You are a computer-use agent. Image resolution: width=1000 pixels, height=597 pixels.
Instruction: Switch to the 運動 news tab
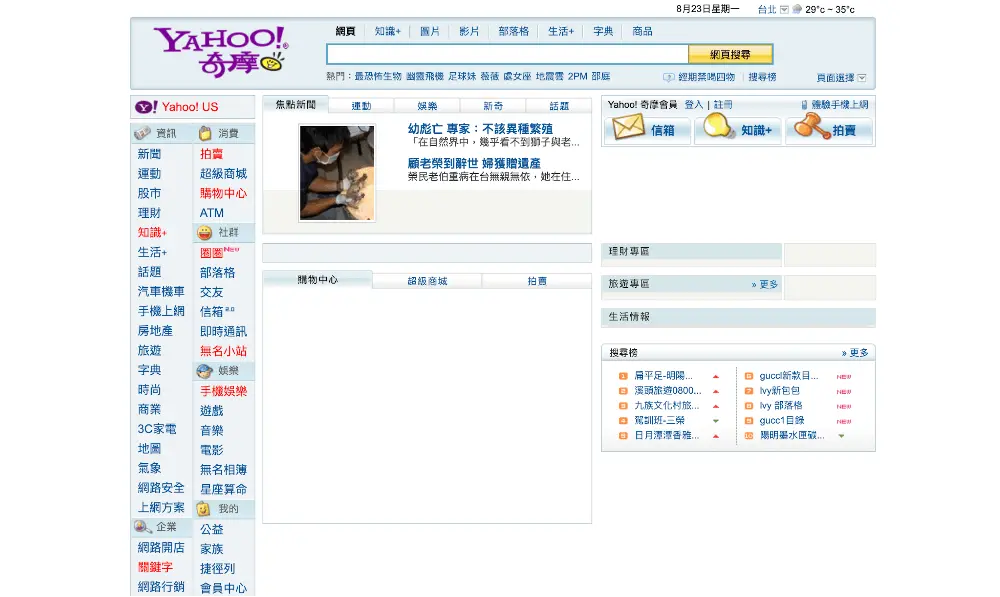[x=362, y=106]
